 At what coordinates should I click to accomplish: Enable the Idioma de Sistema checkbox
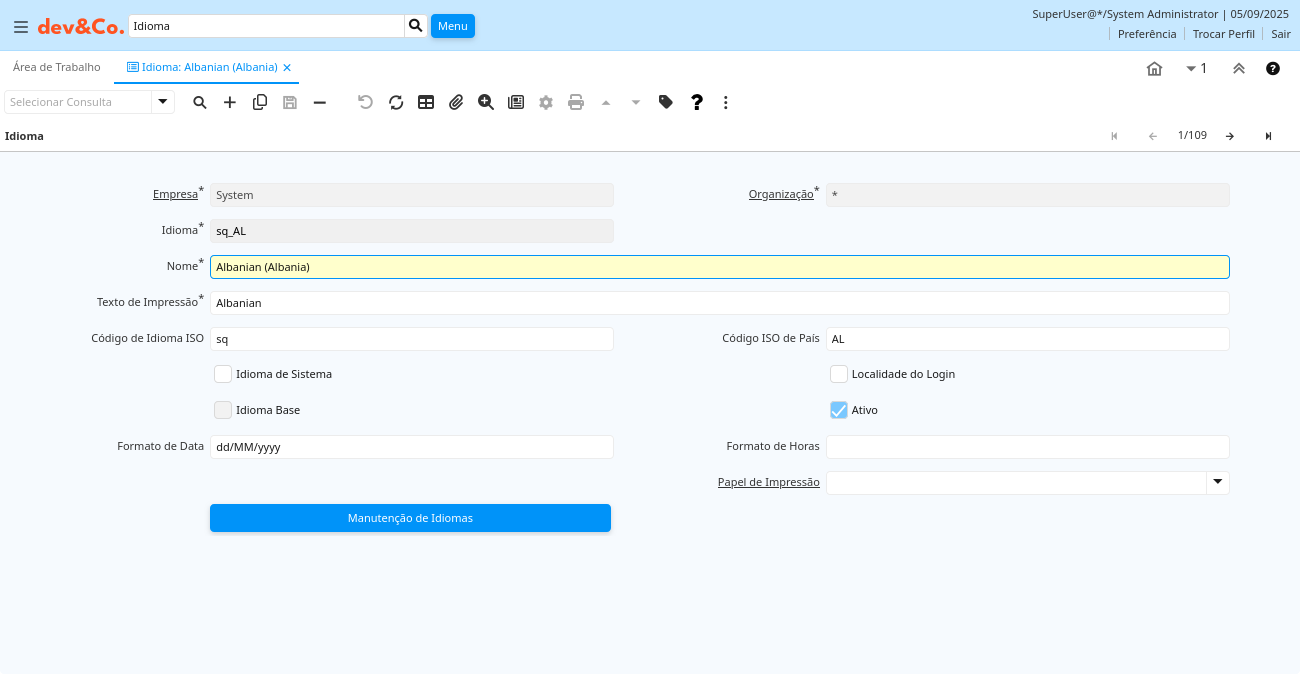[x=223, y=374]
